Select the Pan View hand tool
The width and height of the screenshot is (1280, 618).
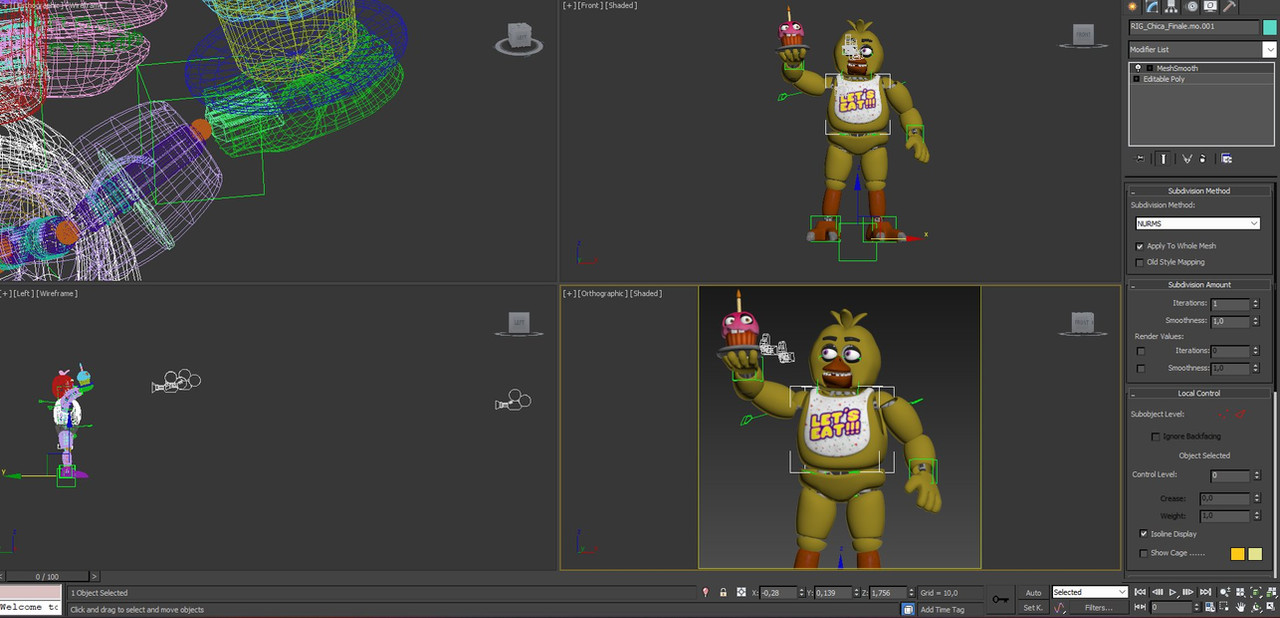(1241, 608)
